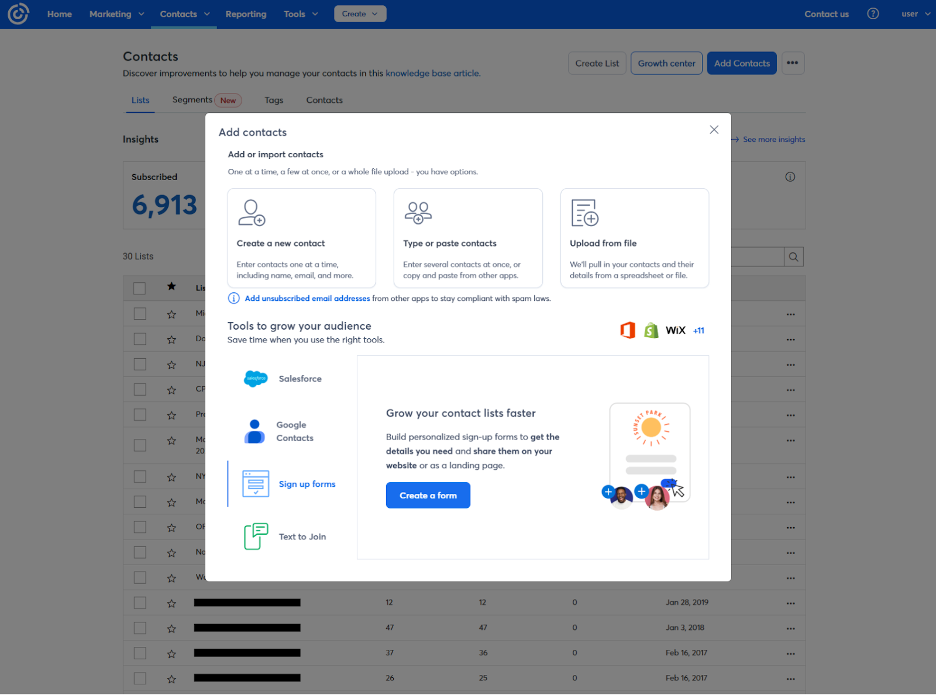The image size is (936, 696).
Task: Open the Reporting menu item
Action: [x=246, y=14]
